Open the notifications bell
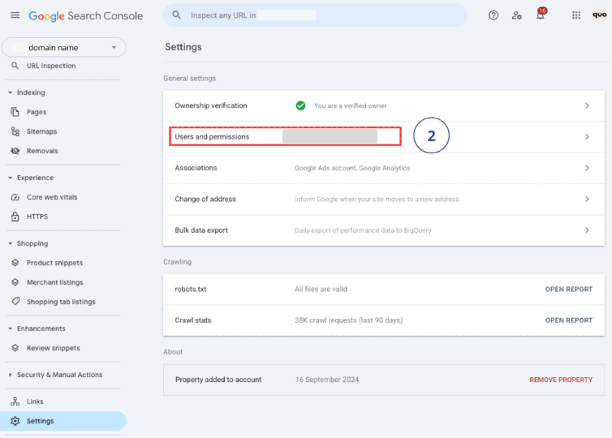This screenshot has width=612, height=438. [x=541, y=14]
